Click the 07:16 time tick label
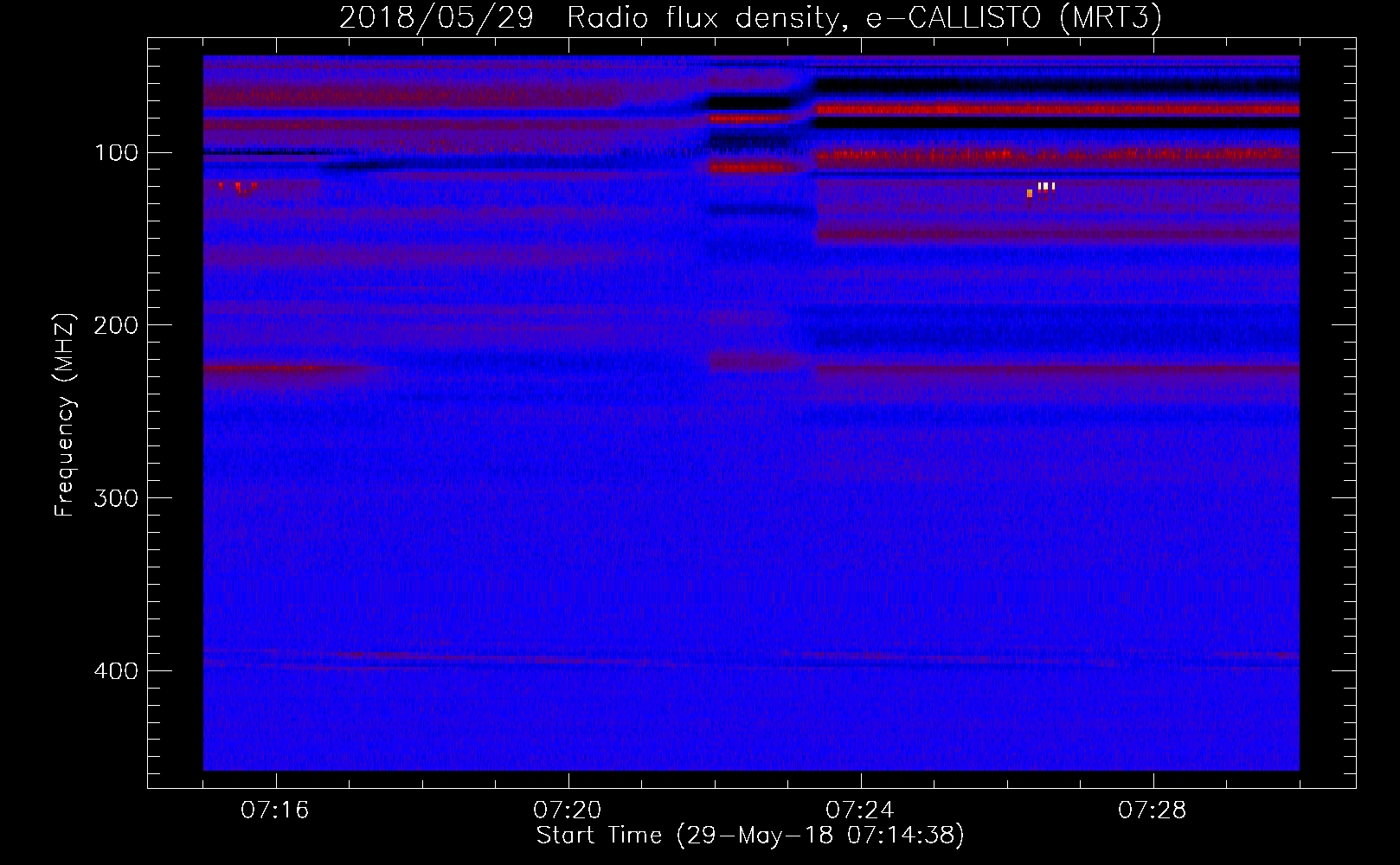 point(275,811)
